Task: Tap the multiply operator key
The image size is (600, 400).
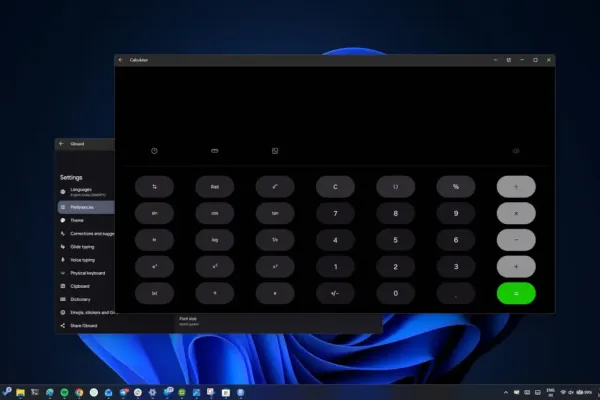Action: tap(516, 213)
